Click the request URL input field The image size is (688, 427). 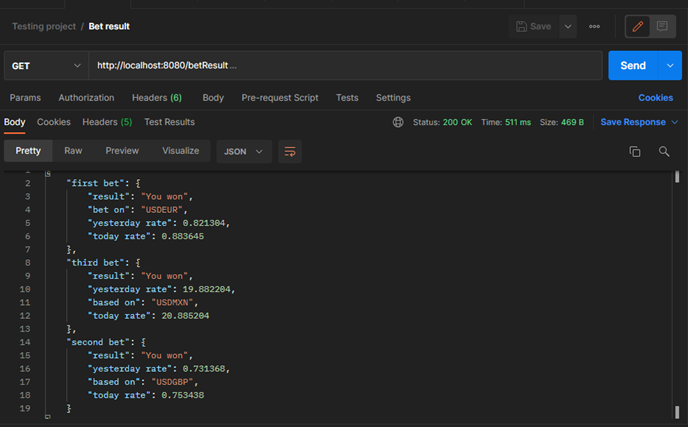[x=345, y=65]
